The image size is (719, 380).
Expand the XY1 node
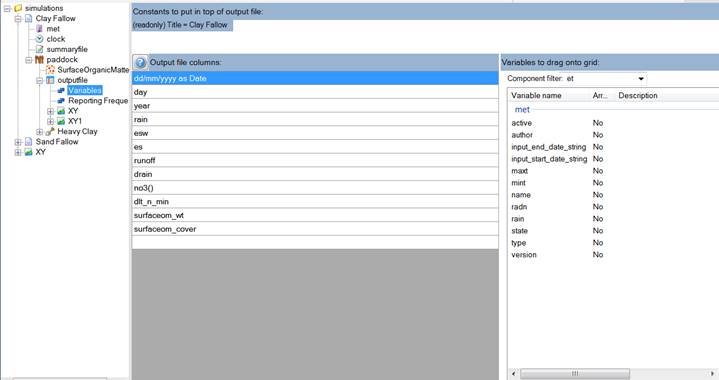click(50, 121)
